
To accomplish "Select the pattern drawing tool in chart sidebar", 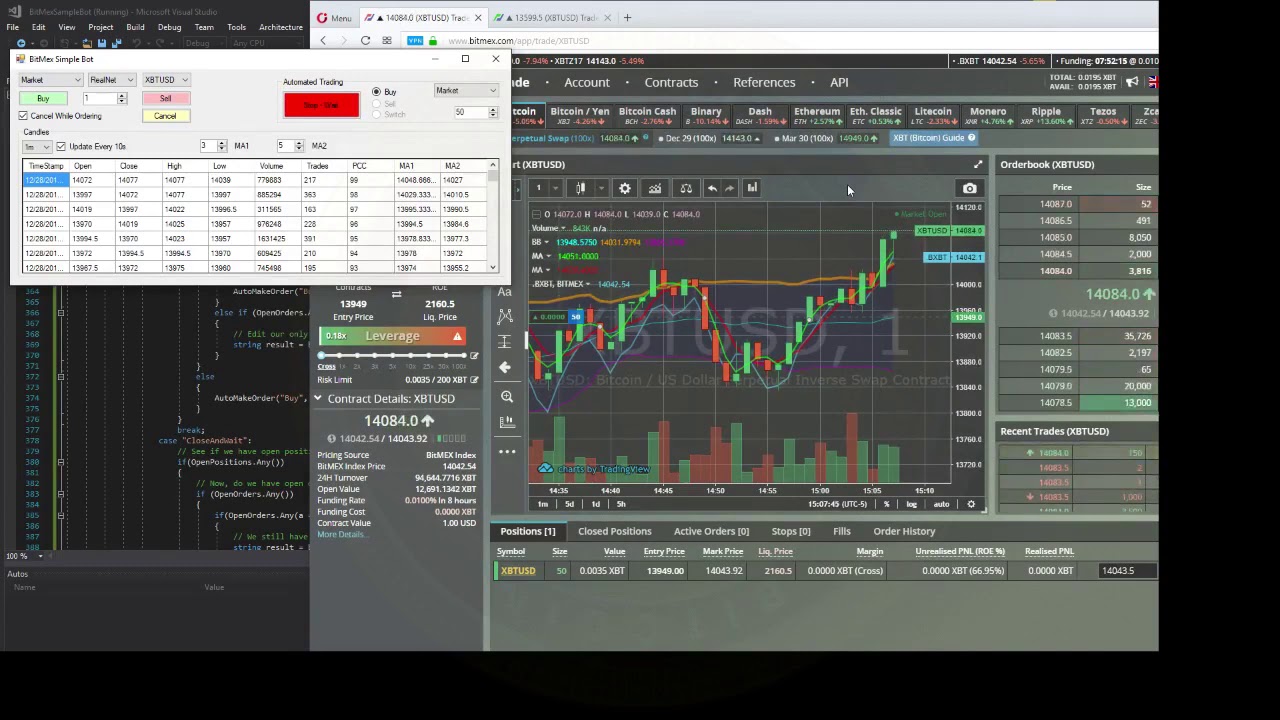I will point(505,316).
